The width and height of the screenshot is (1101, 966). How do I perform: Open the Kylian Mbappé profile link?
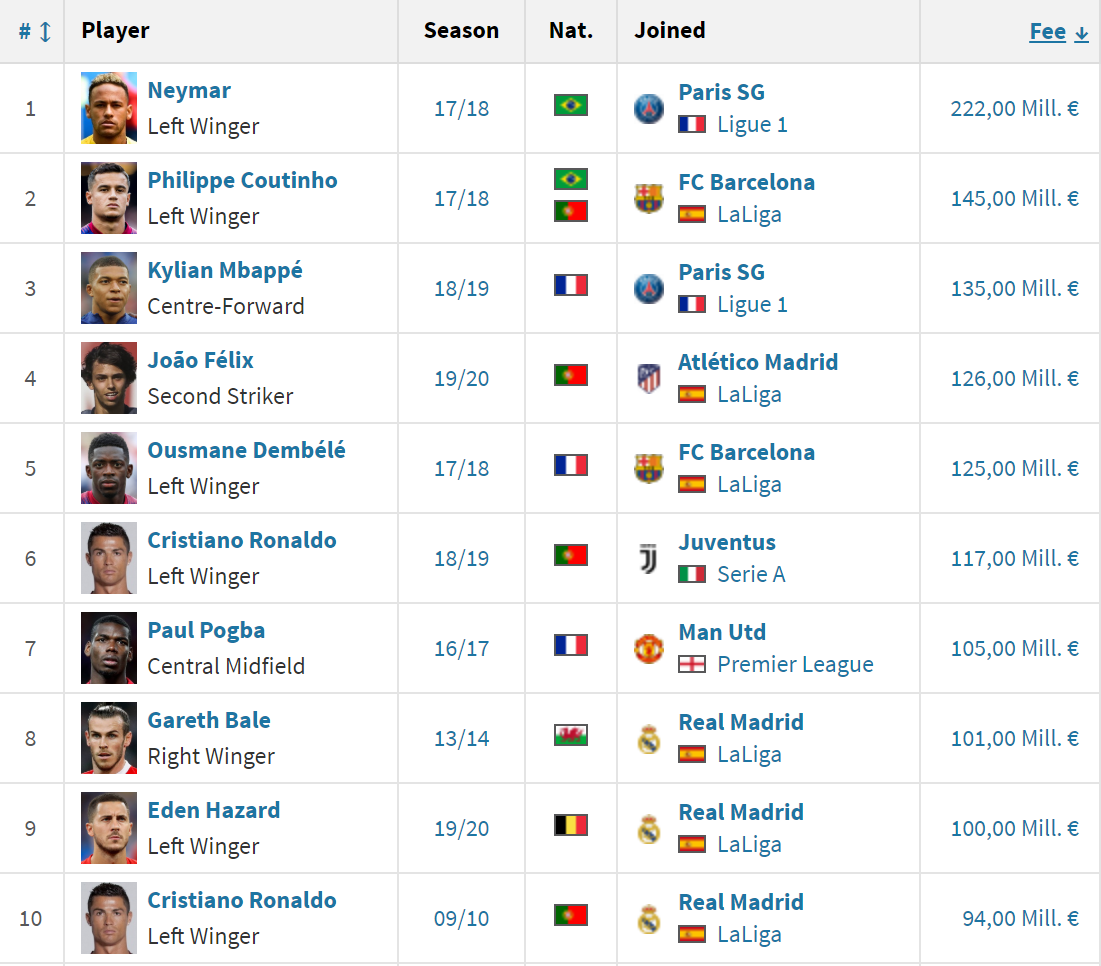coord(225,270)
